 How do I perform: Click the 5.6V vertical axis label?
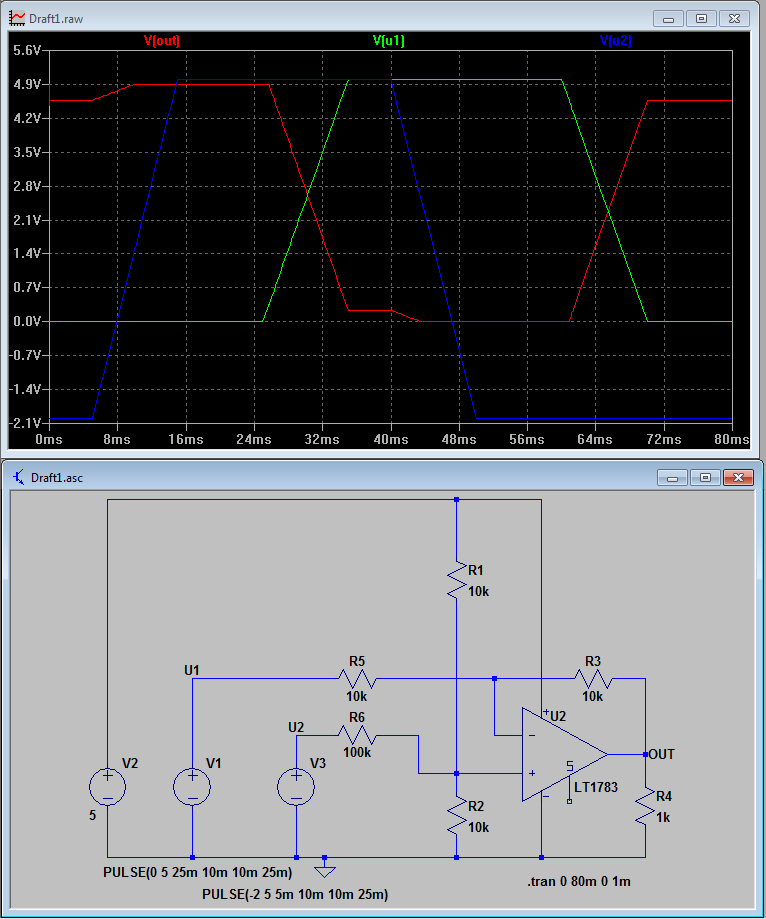tap(27, 50)
